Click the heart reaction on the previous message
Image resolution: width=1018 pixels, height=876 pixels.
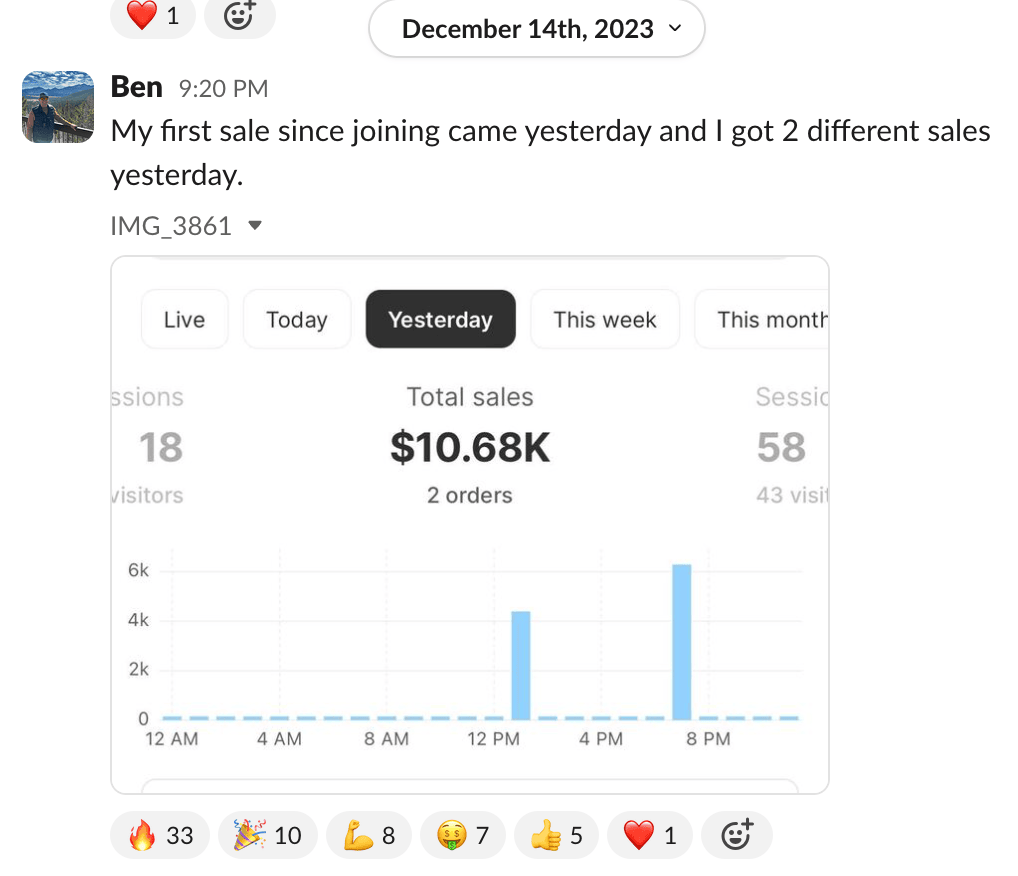pos(151,16)
